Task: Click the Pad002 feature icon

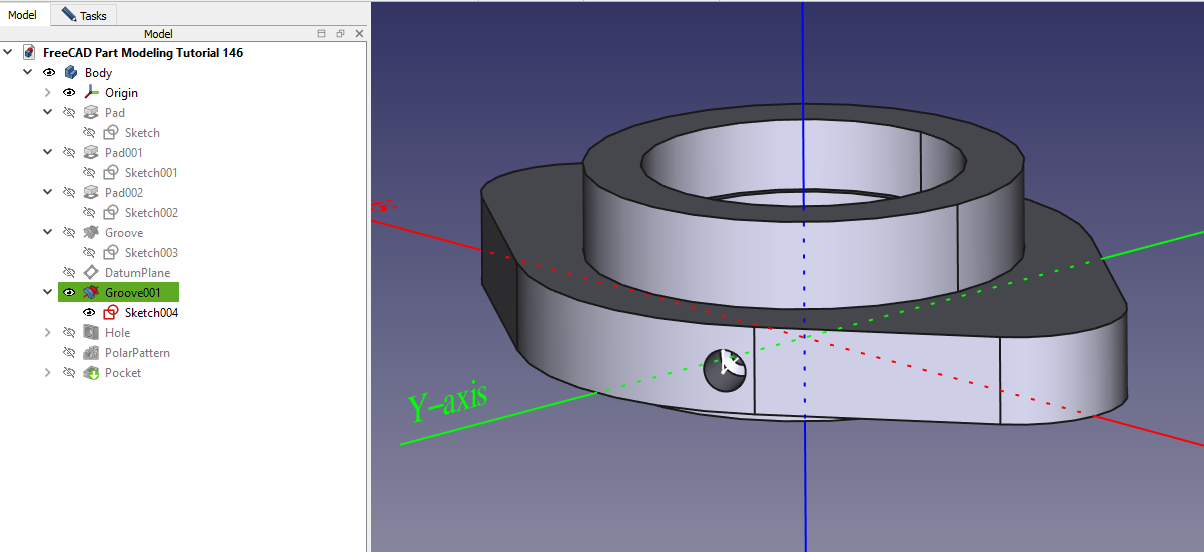Action: pyautogui.click(x=91, y=193)
